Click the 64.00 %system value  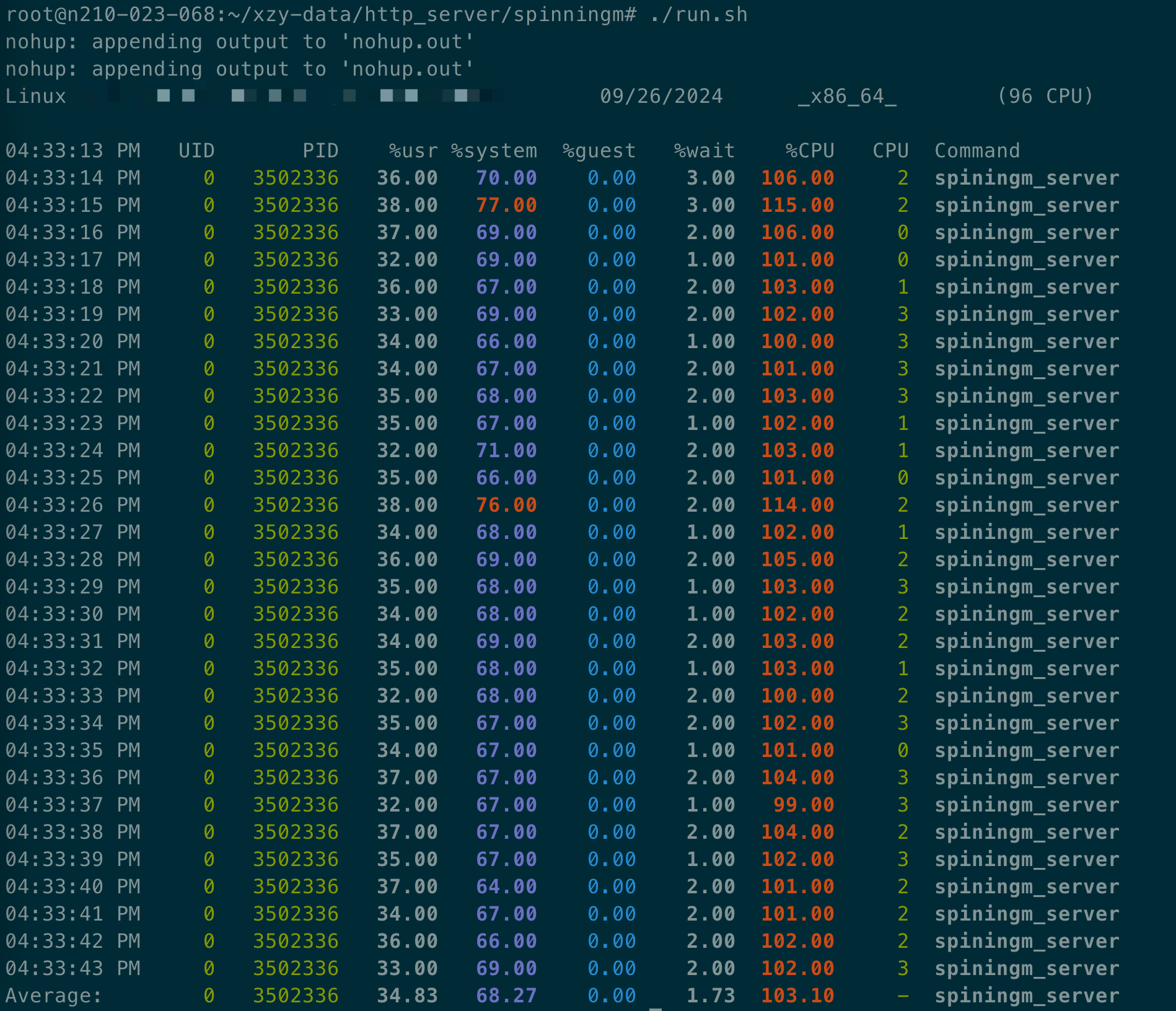click(506, 886)
